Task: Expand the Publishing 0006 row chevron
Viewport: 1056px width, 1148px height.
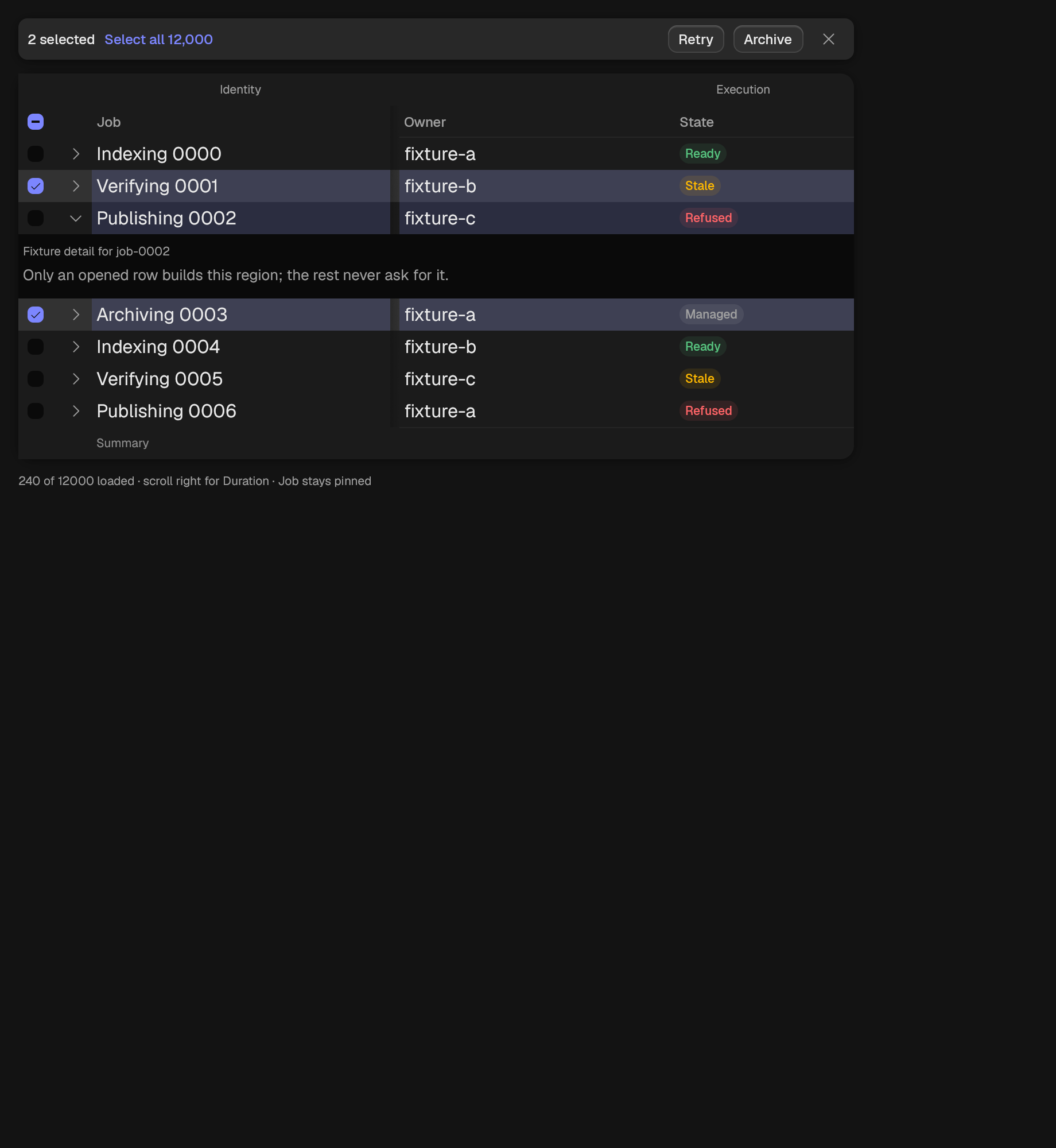Action: 76,411
